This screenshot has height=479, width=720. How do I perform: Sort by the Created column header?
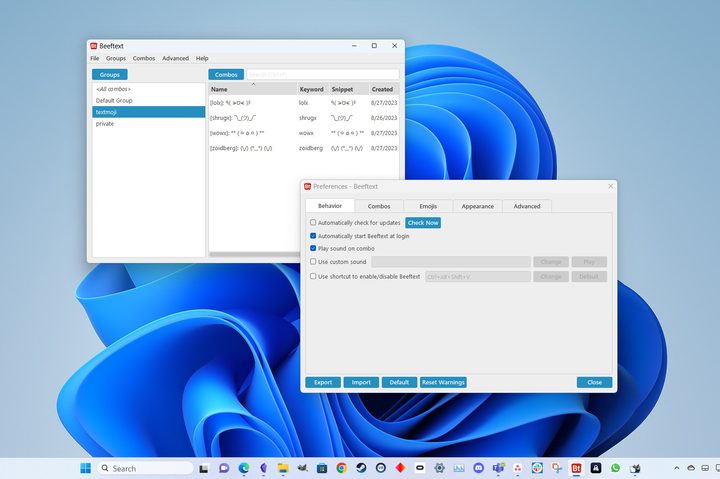tap(382, 89)
